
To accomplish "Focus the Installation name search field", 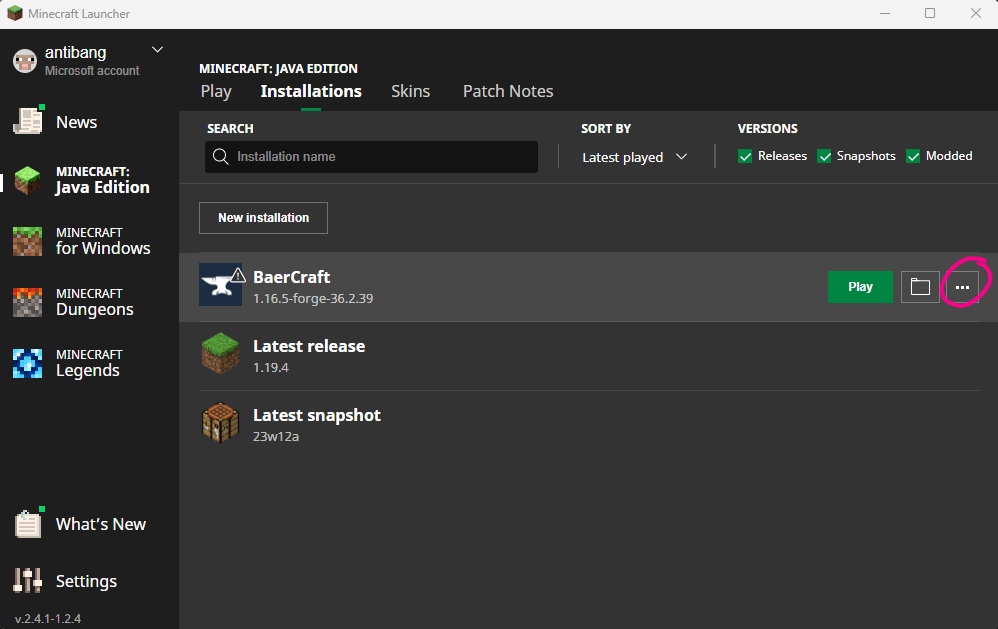I will pos(371,157).
